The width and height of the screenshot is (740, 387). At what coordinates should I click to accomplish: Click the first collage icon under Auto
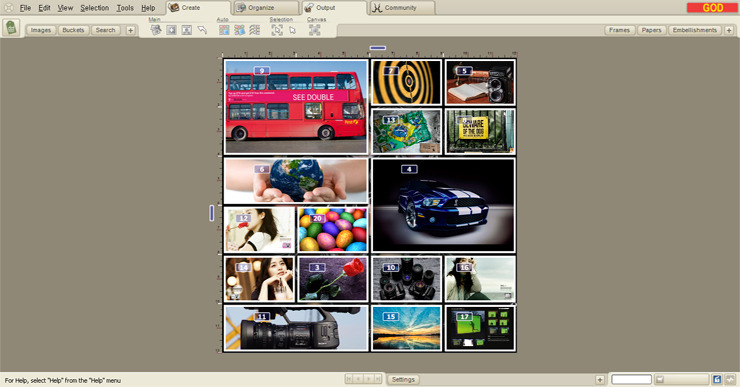[x=224, y=30]
